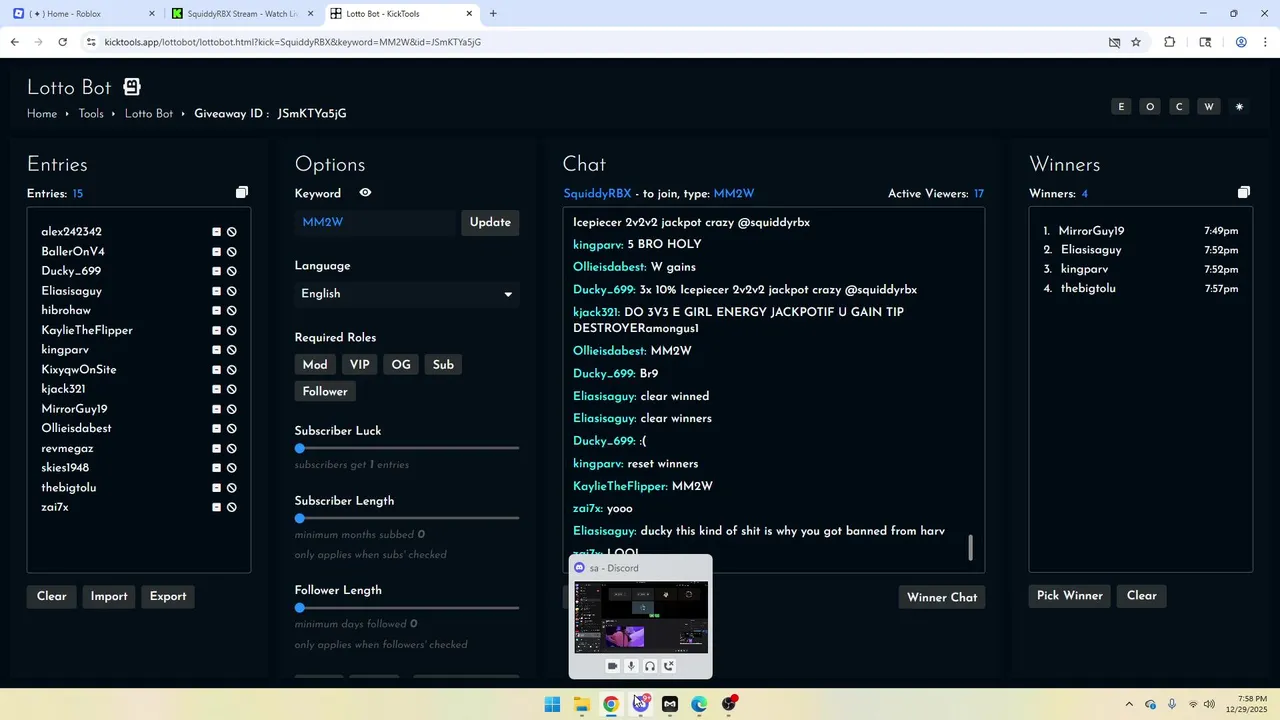Screen dimensions: 1280x720
Task: Clear the winners list
Action: pos(1142,596)
